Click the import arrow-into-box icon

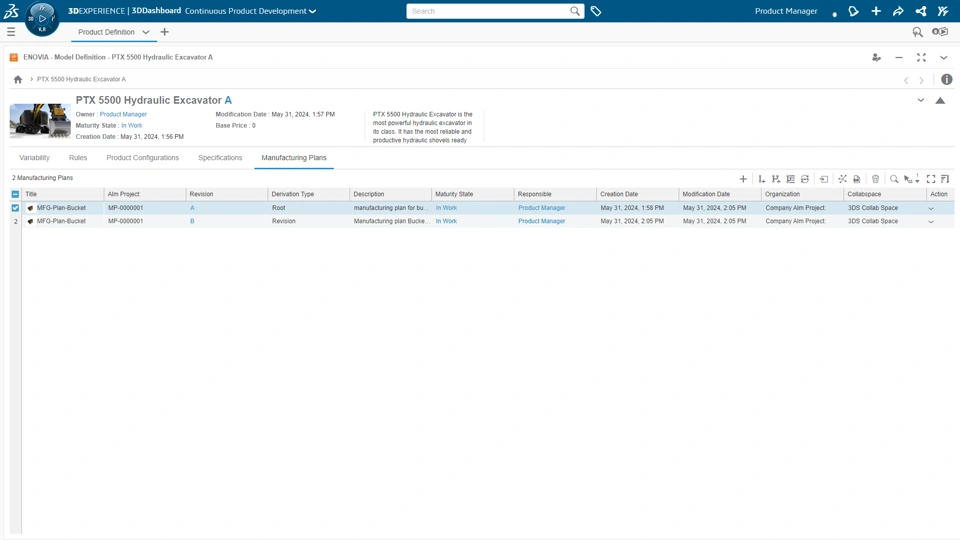click(824, 179)
